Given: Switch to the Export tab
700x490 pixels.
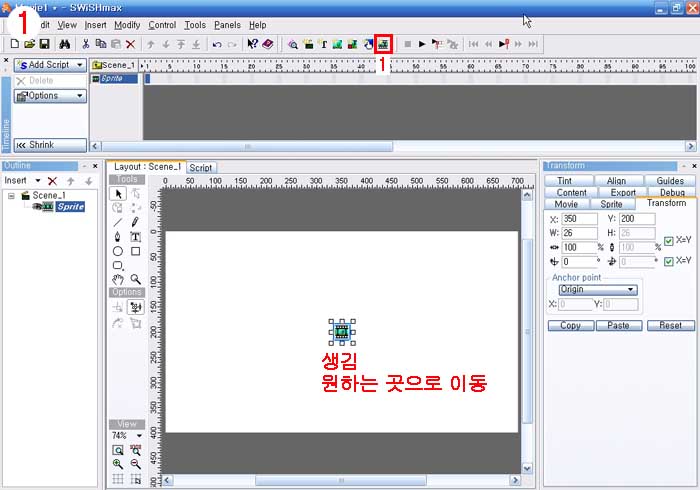Looking at the screenshot, I should click(623, 192).
